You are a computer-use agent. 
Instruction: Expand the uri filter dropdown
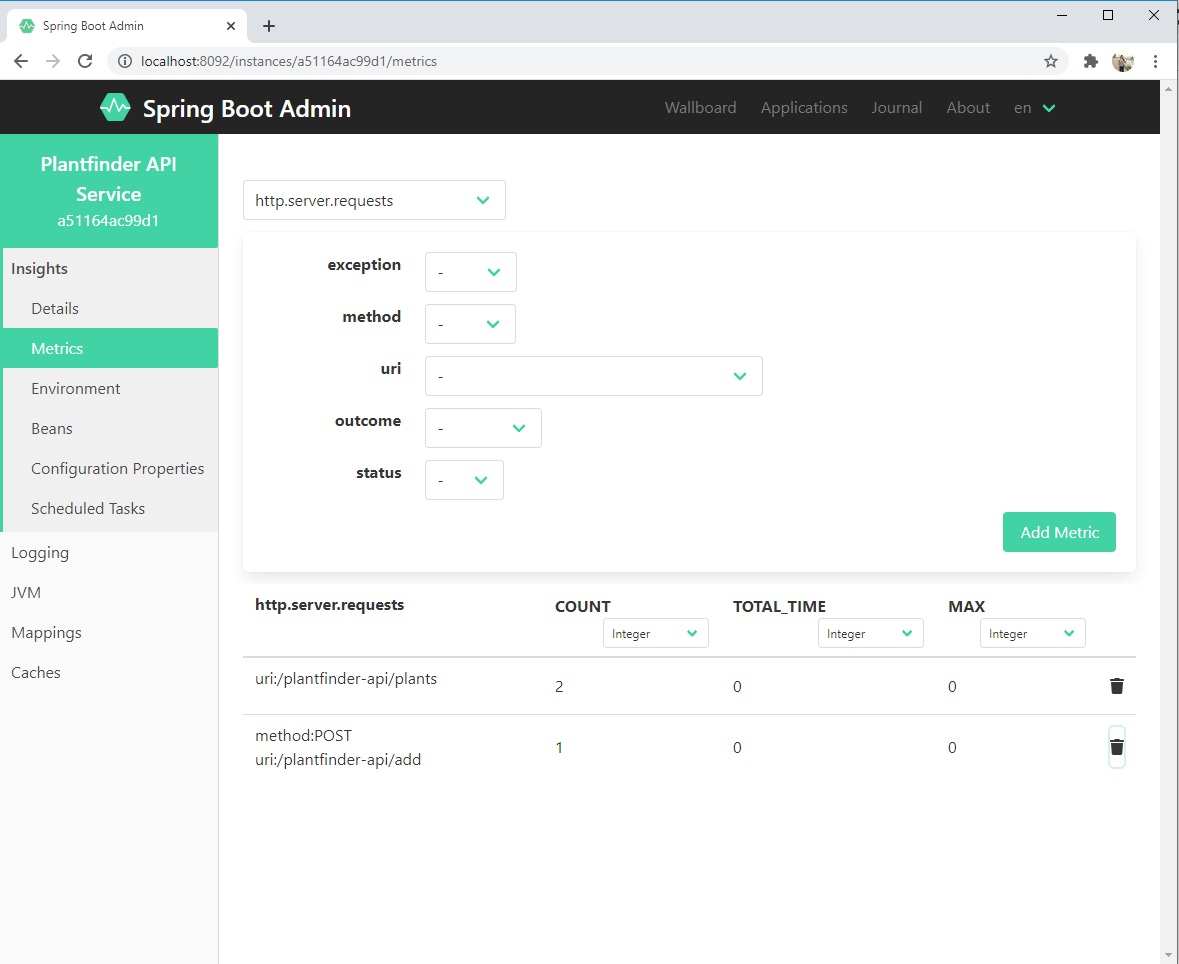click(594, 376)
